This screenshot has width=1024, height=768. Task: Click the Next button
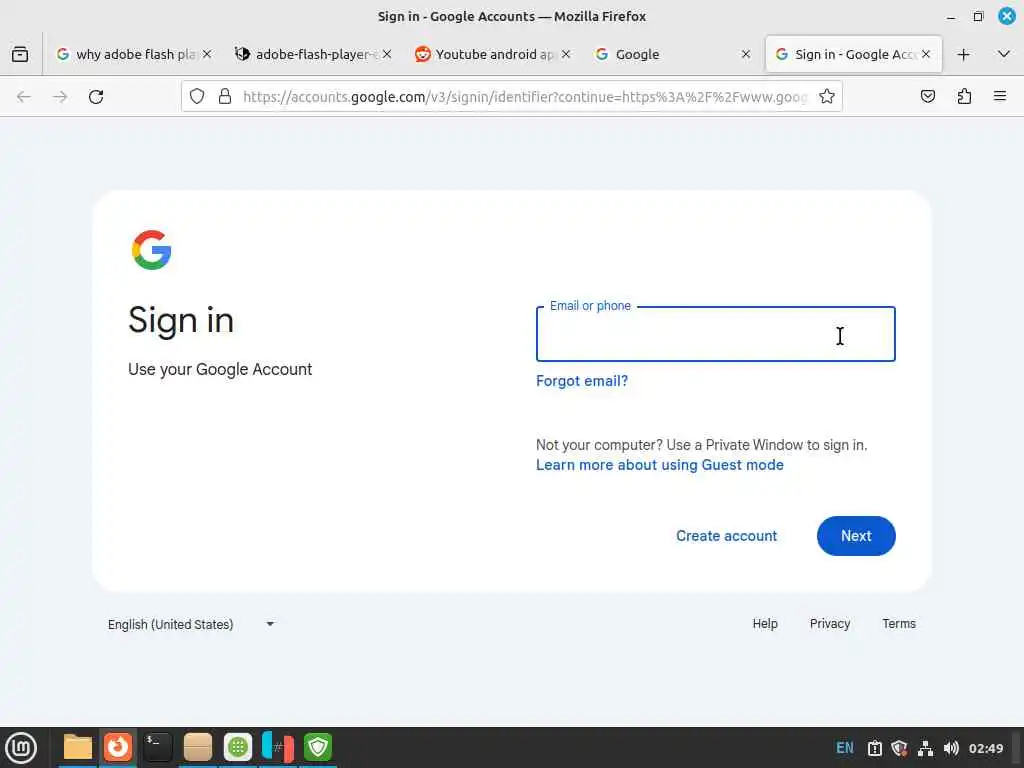[856, 536]
